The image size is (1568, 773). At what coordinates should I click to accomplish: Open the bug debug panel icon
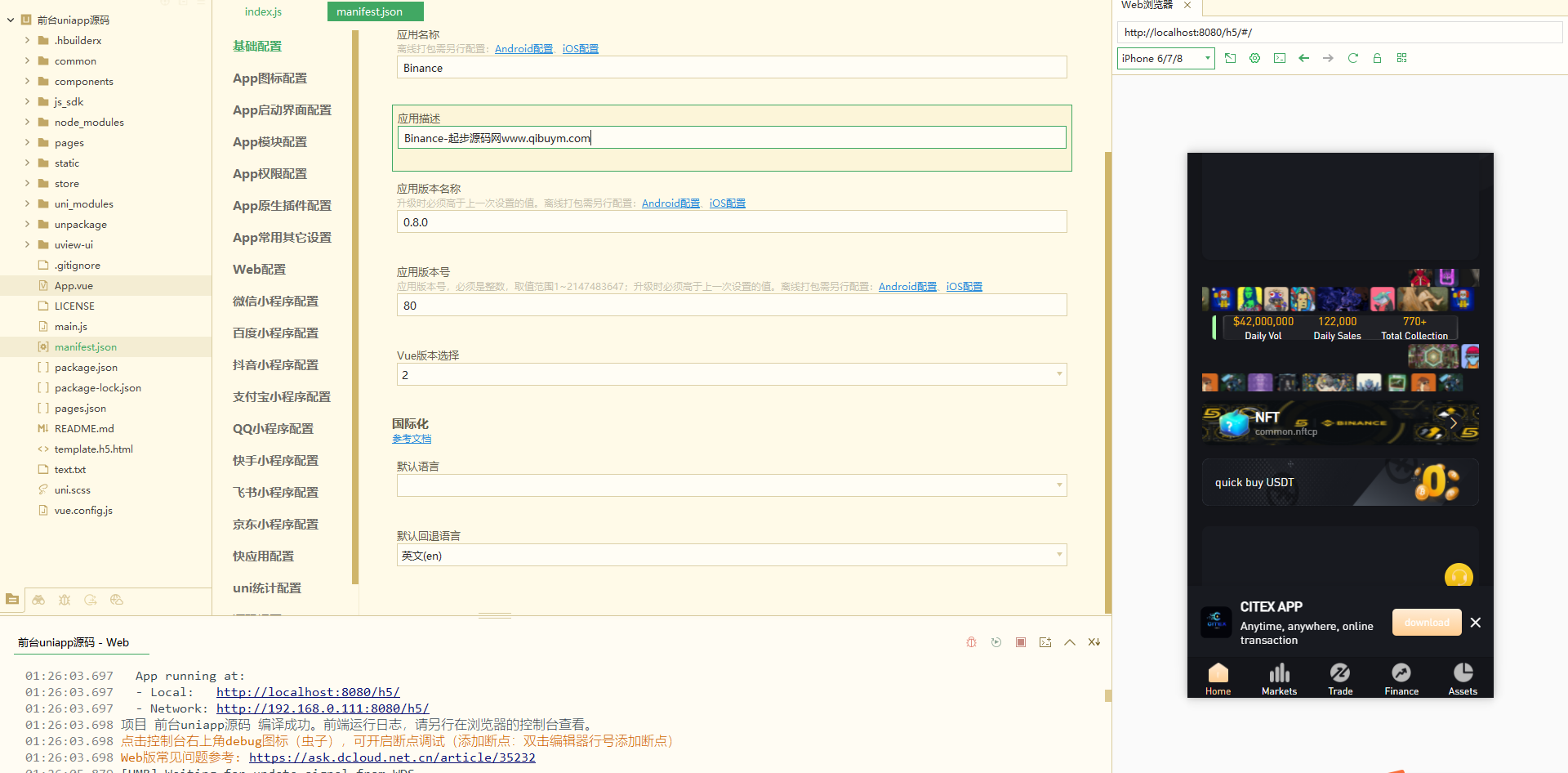tap(65, 600)
